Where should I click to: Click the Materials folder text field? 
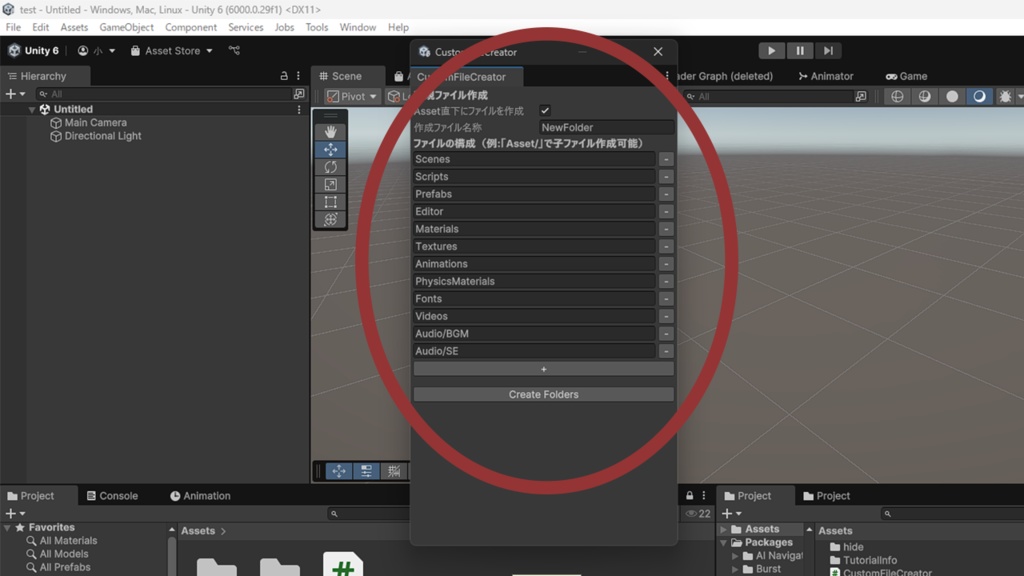[x=534, y=229]
